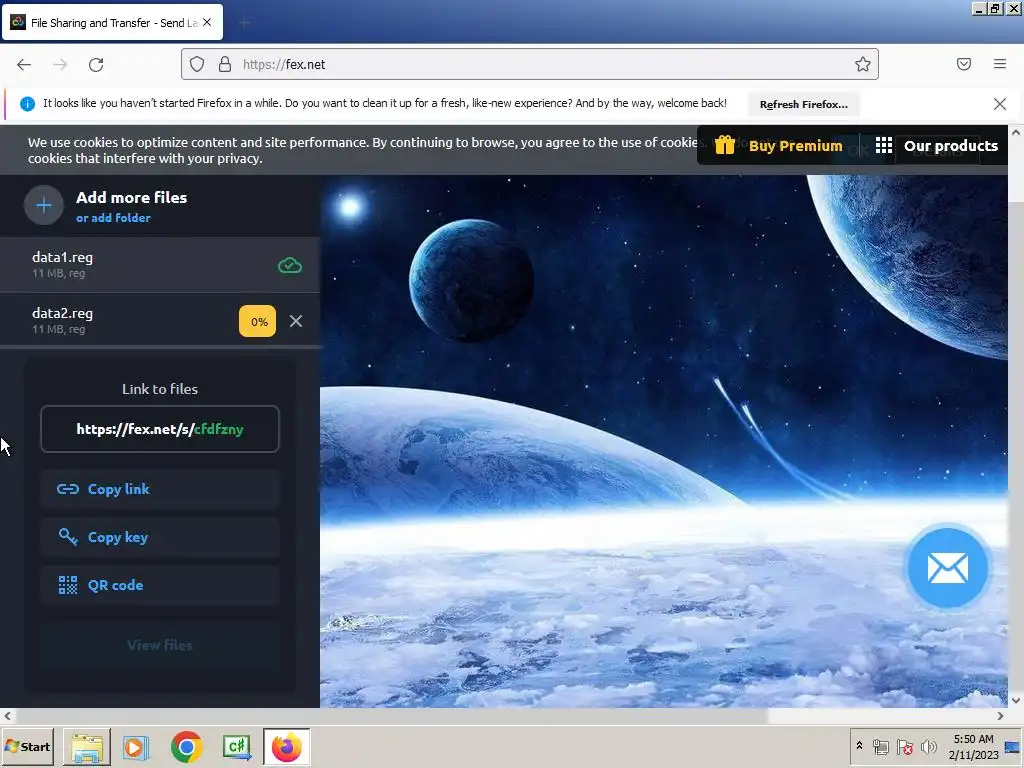
Task: Show the QR code
Action: 160,586
